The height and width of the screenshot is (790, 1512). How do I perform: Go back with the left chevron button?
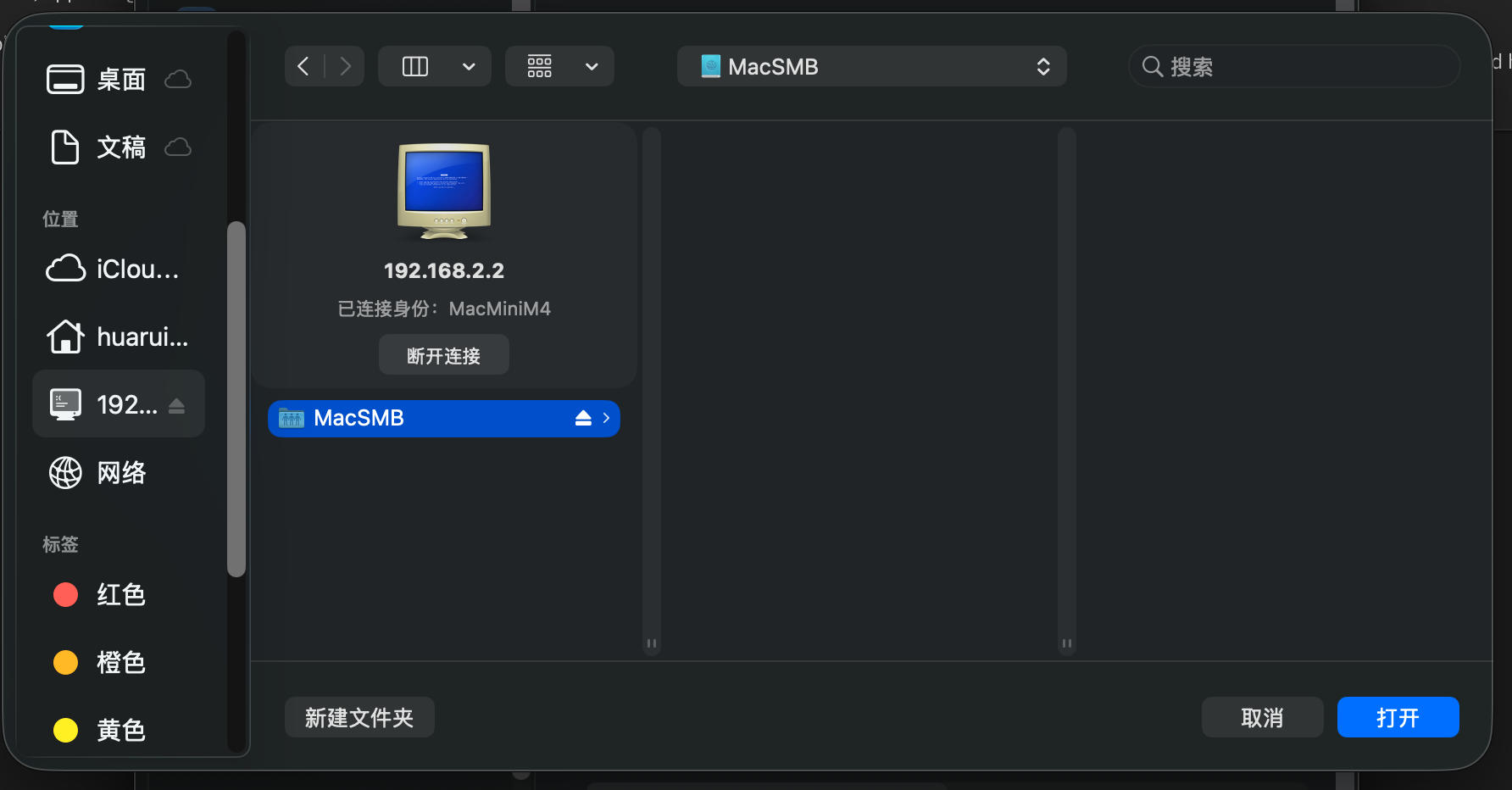pyautogui.click(x=303, y=66)
